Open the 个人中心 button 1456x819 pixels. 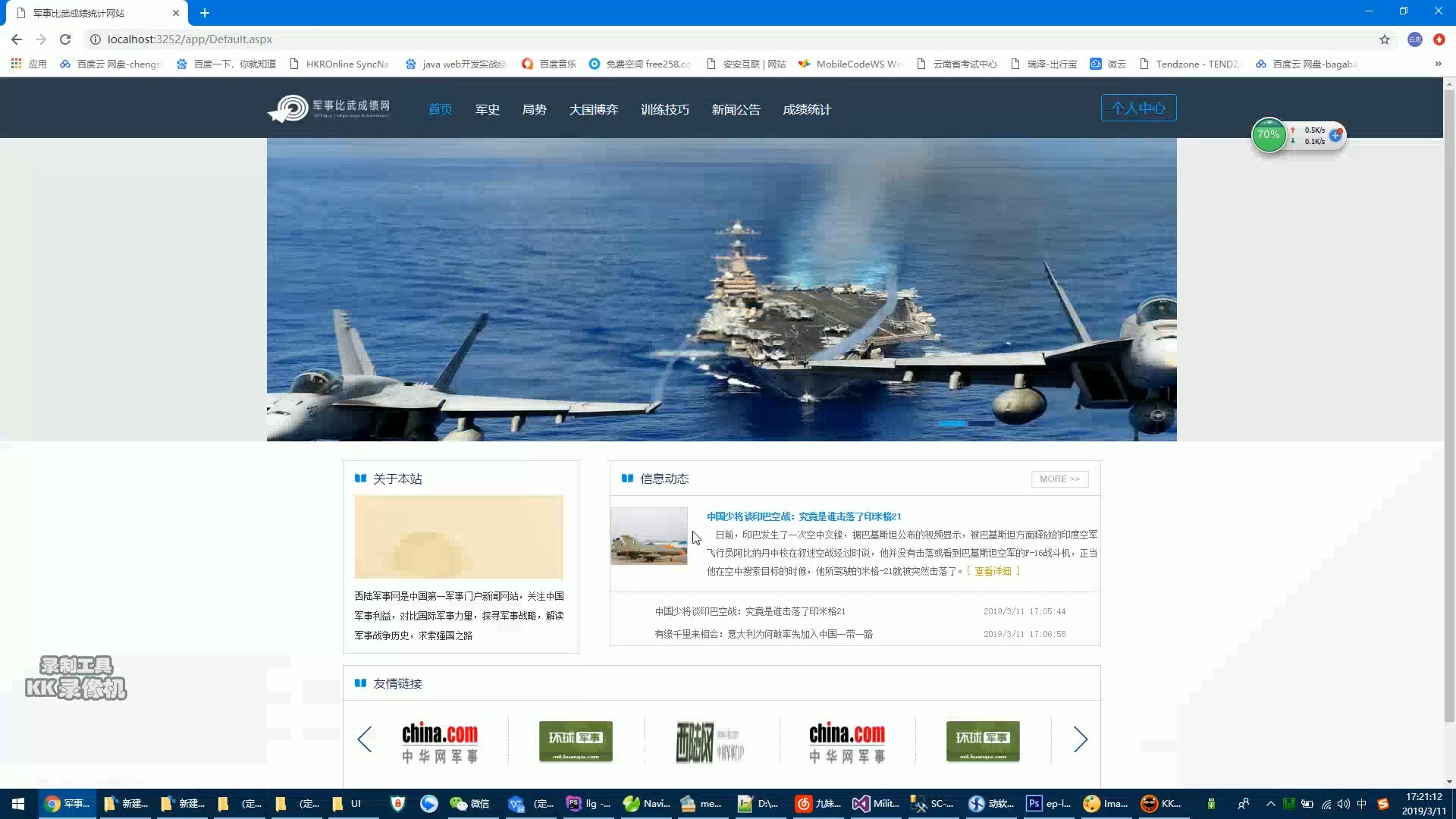(x=1138, y=108)
